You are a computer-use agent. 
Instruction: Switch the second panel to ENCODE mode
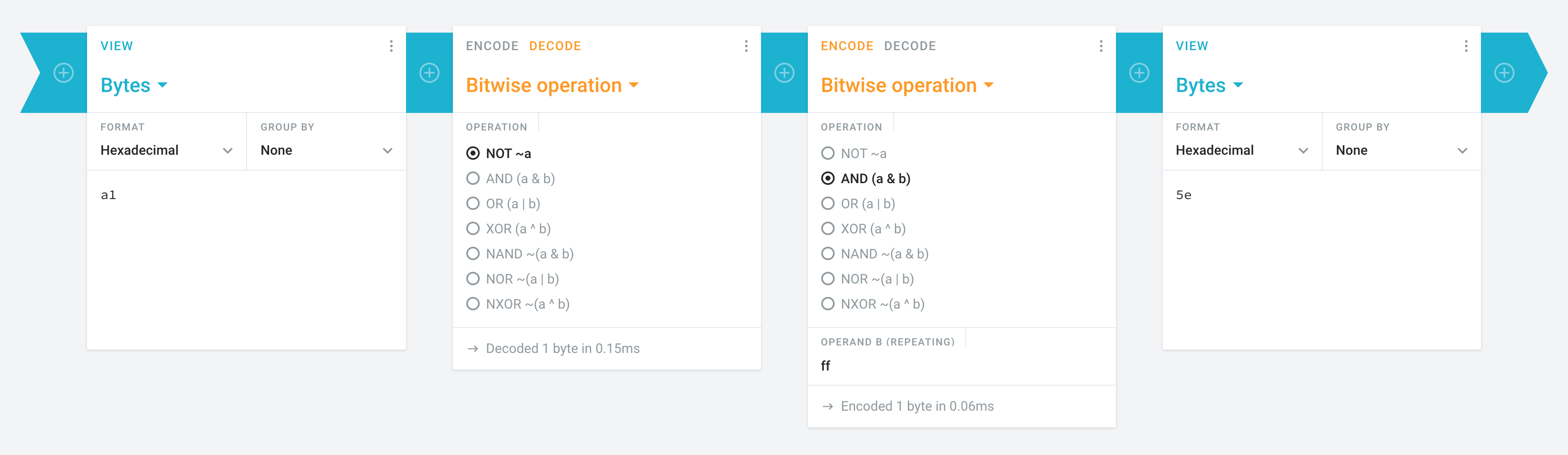tap(493, 46)
